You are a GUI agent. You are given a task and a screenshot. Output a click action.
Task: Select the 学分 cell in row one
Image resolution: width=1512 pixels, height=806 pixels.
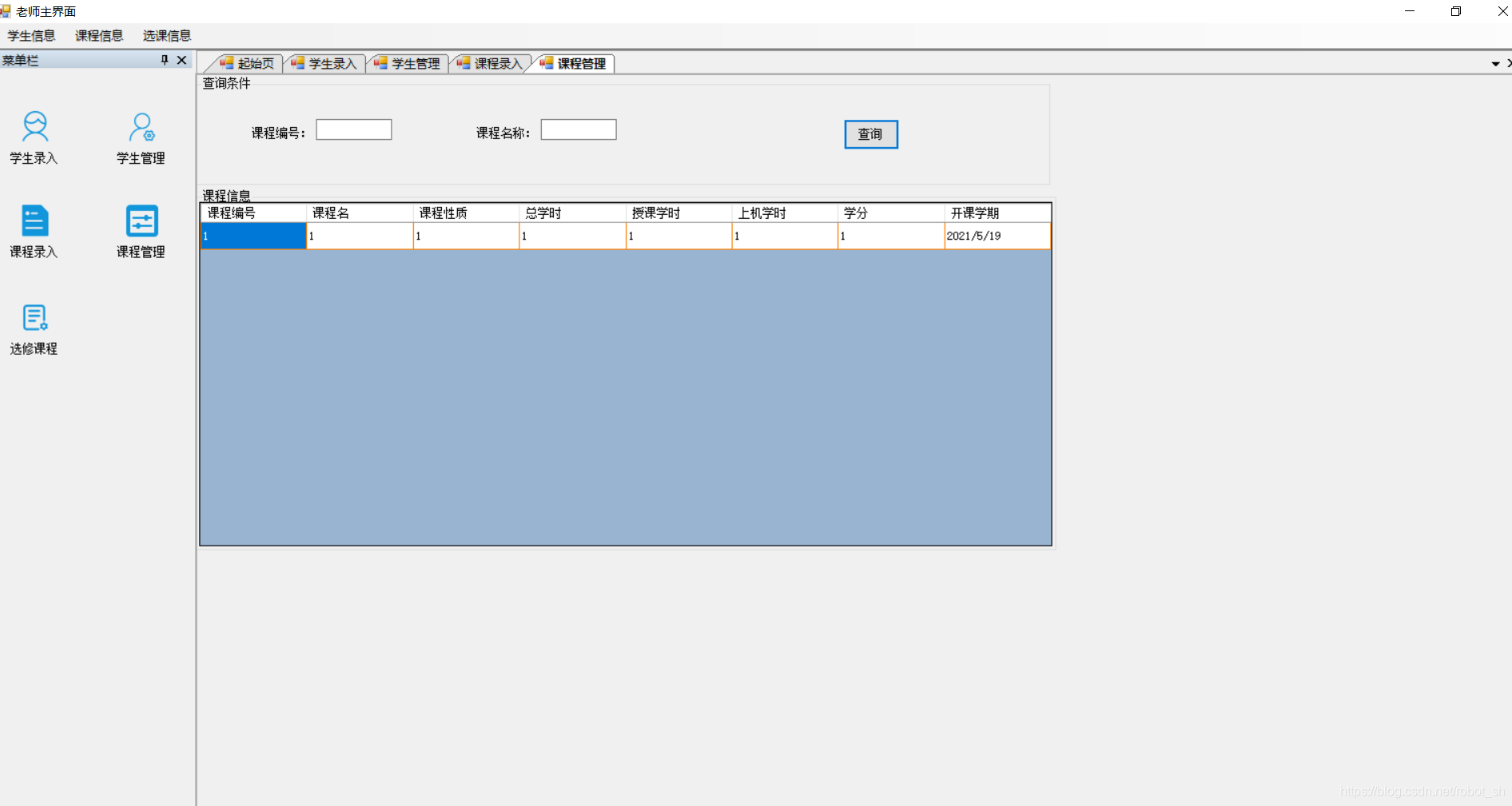point(891,236)
